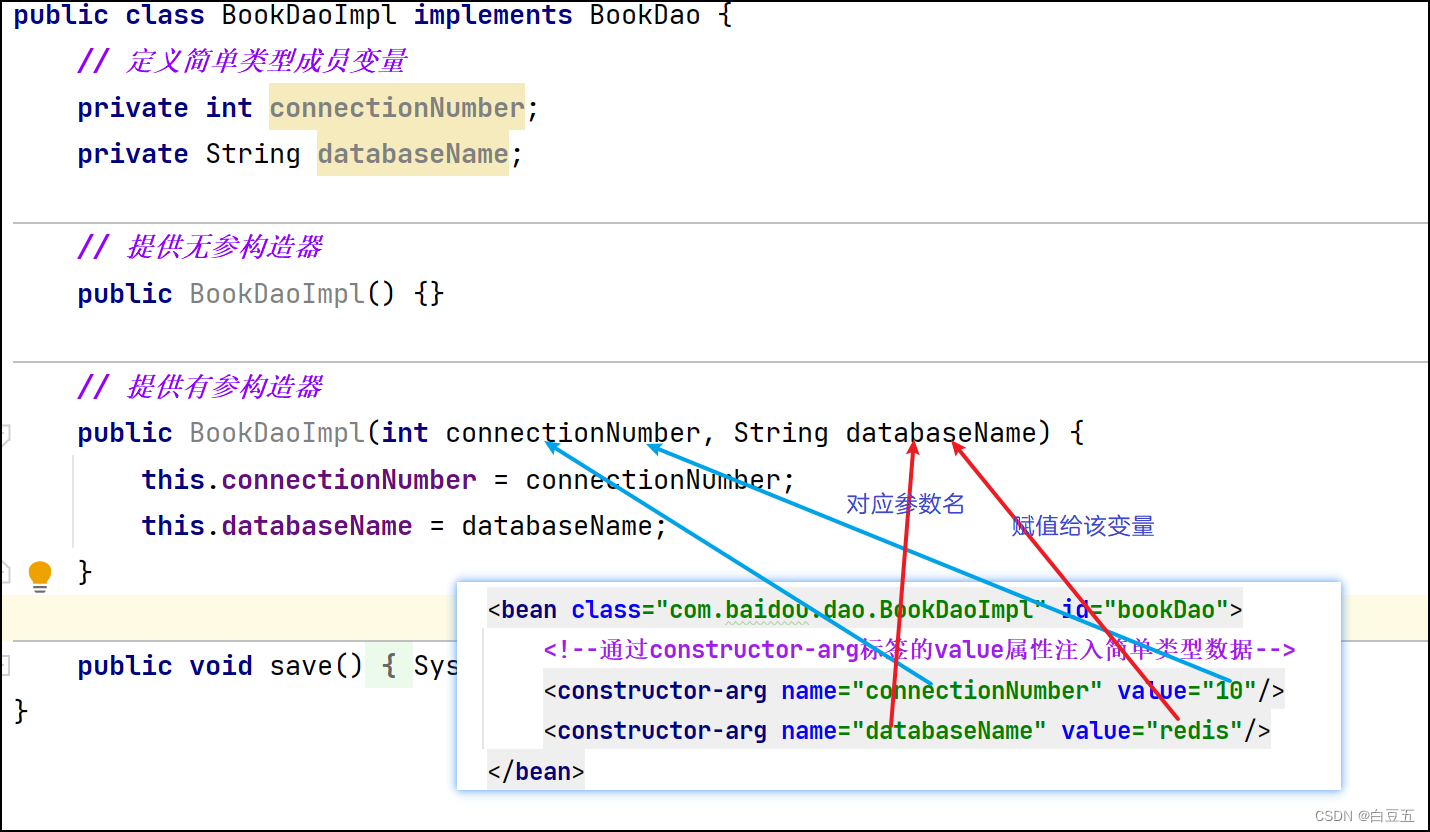Click the parameterized BookDaoImpl constructor name

(277, 433)
